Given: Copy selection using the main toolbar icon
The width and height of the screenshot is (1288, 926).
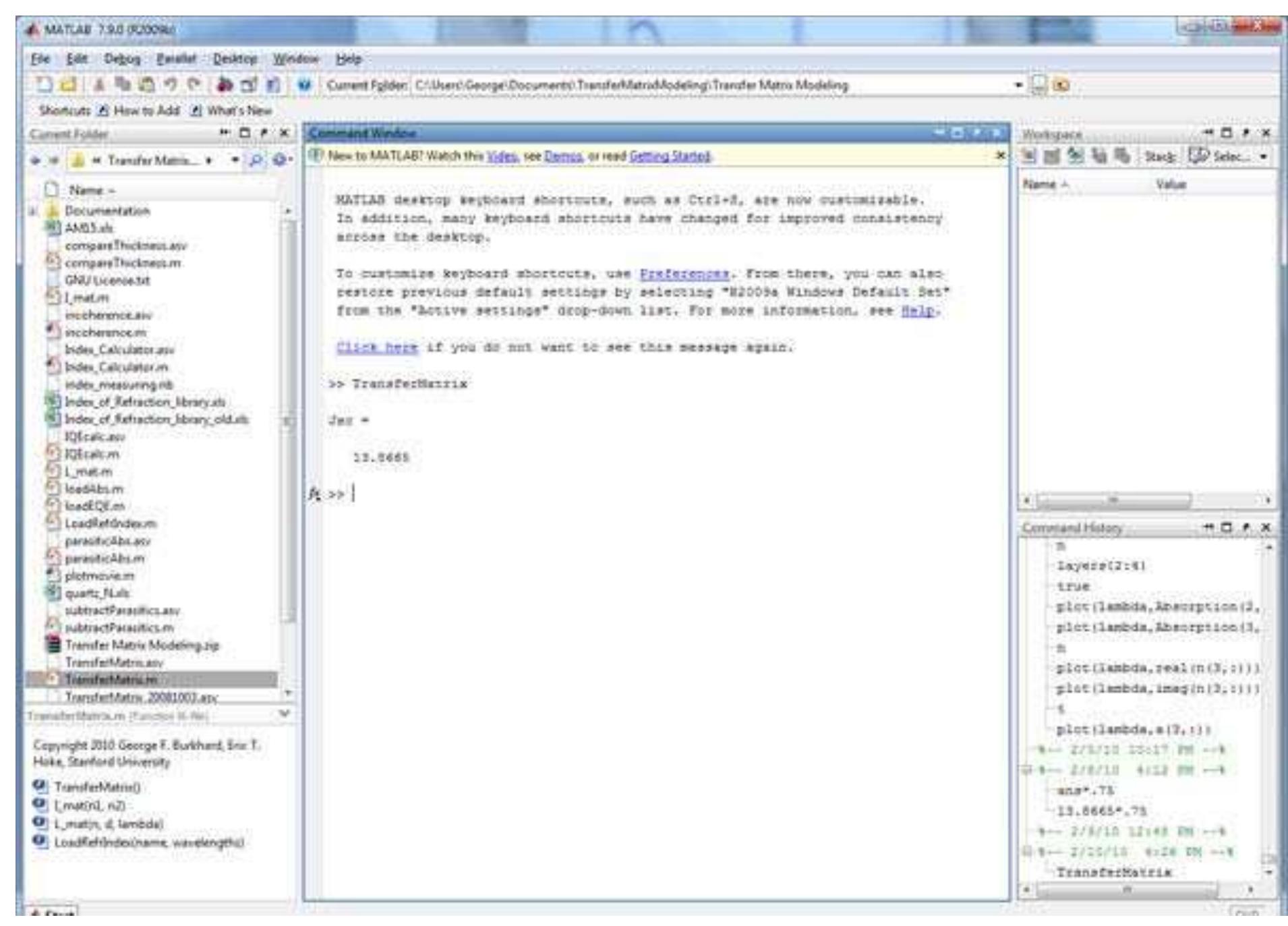Looking at the screenshot, I should (x=122, y=85).
